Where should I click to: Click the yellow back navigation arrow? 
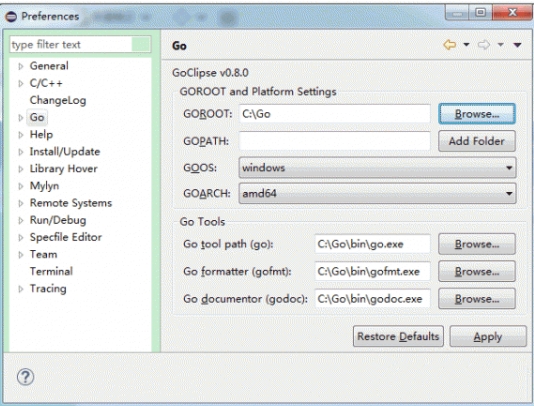click(450, 45)
